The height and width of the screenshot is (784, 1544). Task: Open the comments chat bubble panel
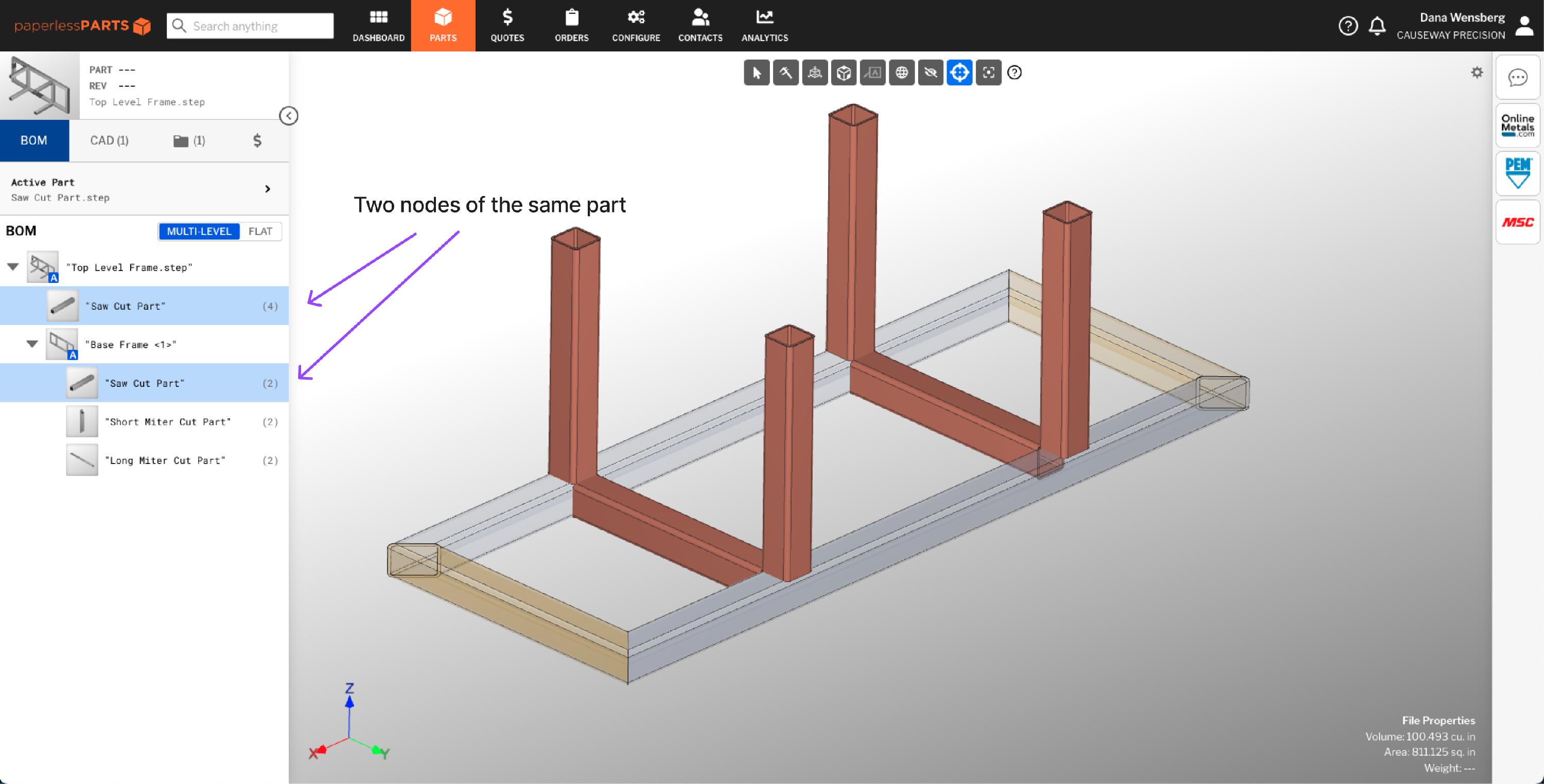[x=1518, y=78]
